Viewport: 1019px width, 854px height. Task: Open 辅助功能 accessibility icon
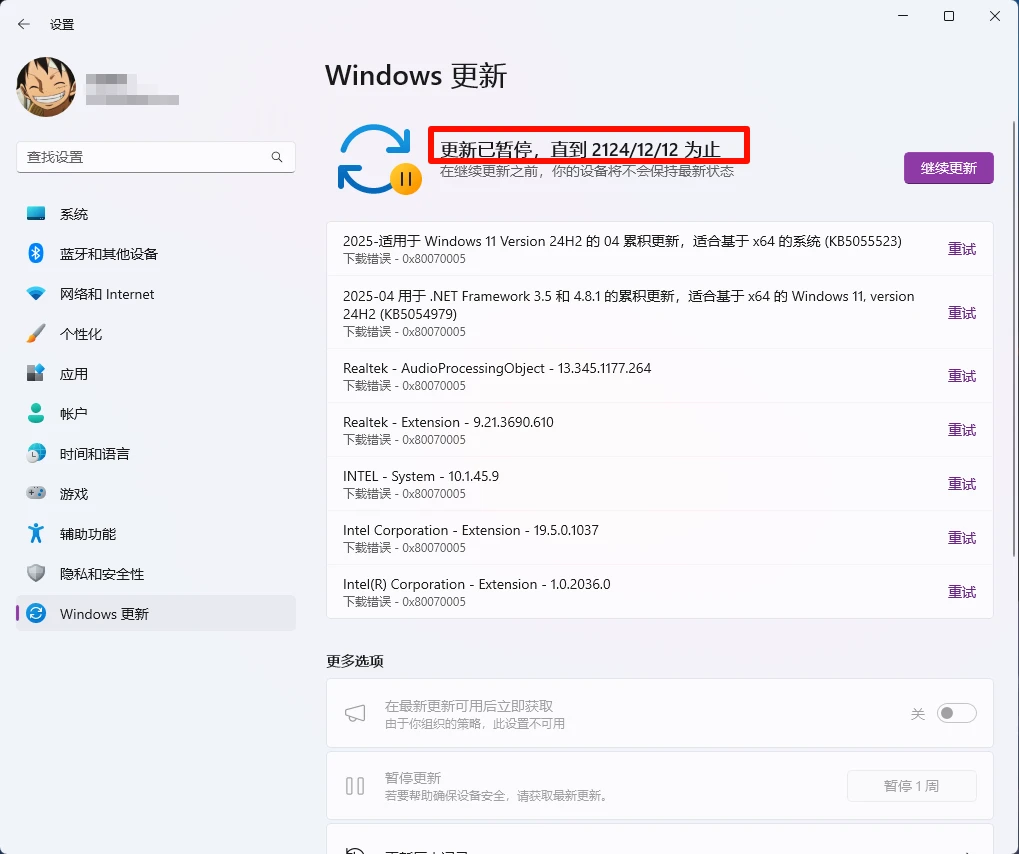click(36, 533)
